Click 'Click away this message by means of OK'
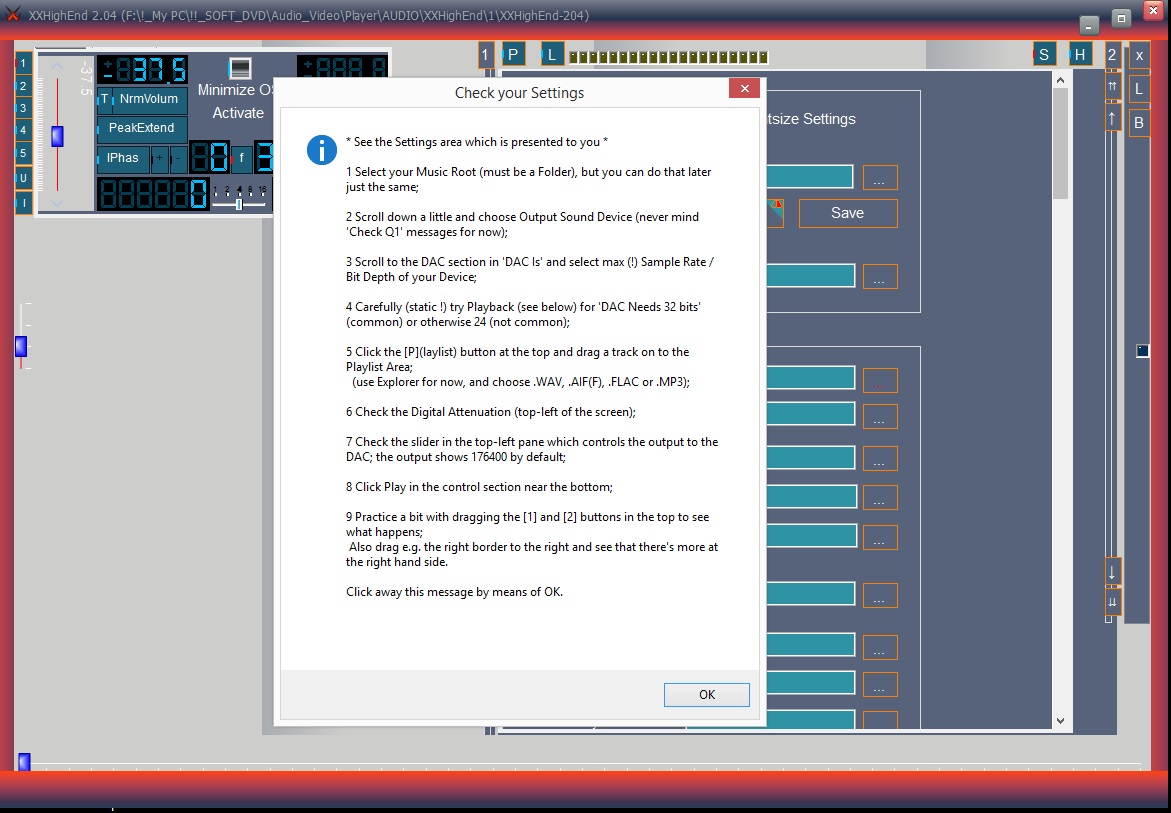The image size is (1171, 813). coord(455,592)
